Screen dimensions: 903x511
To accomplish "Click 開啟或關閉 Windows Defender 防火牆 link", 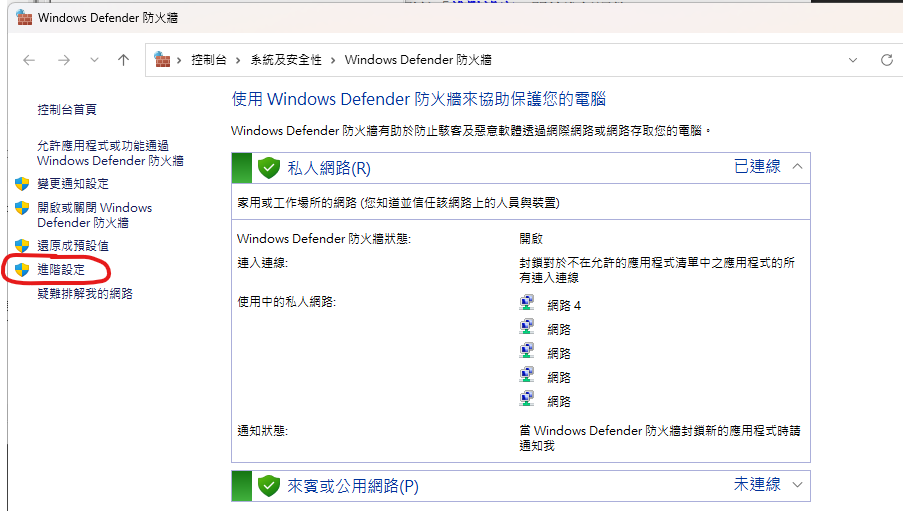I will (x=94, y=215).
